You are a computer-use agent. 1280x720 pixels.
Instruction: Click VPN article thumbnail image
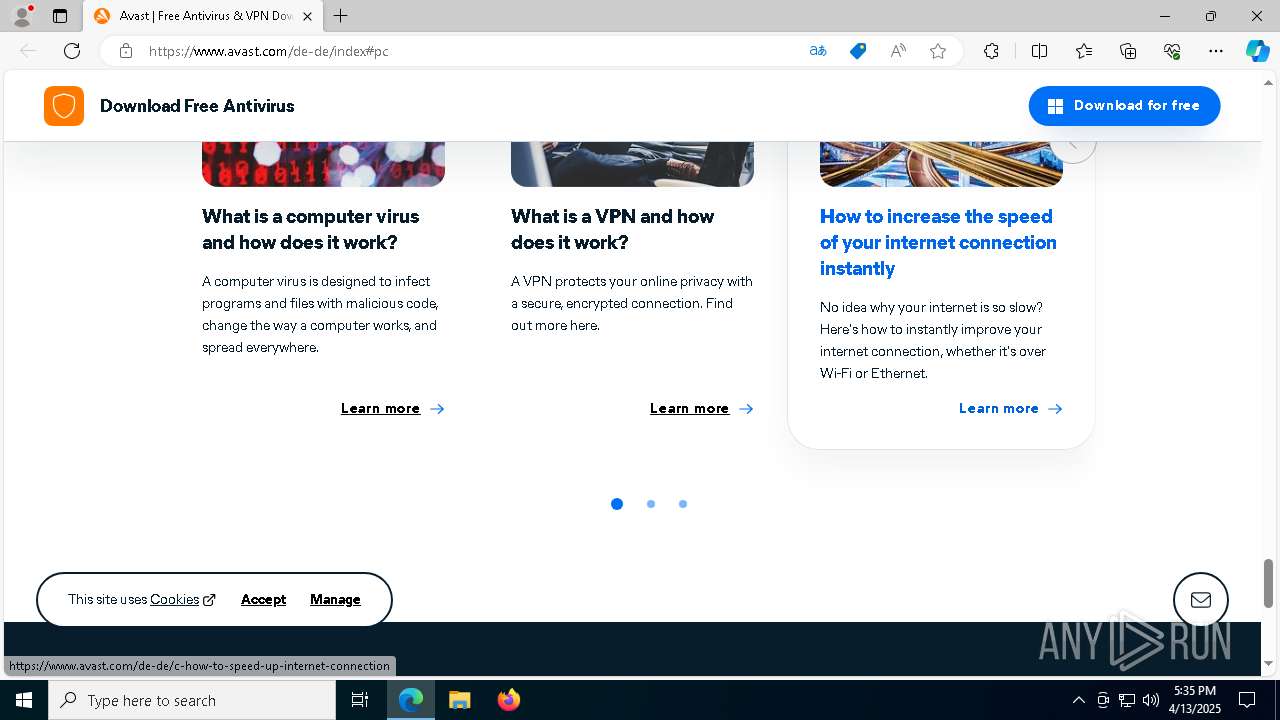pos(632,164)
